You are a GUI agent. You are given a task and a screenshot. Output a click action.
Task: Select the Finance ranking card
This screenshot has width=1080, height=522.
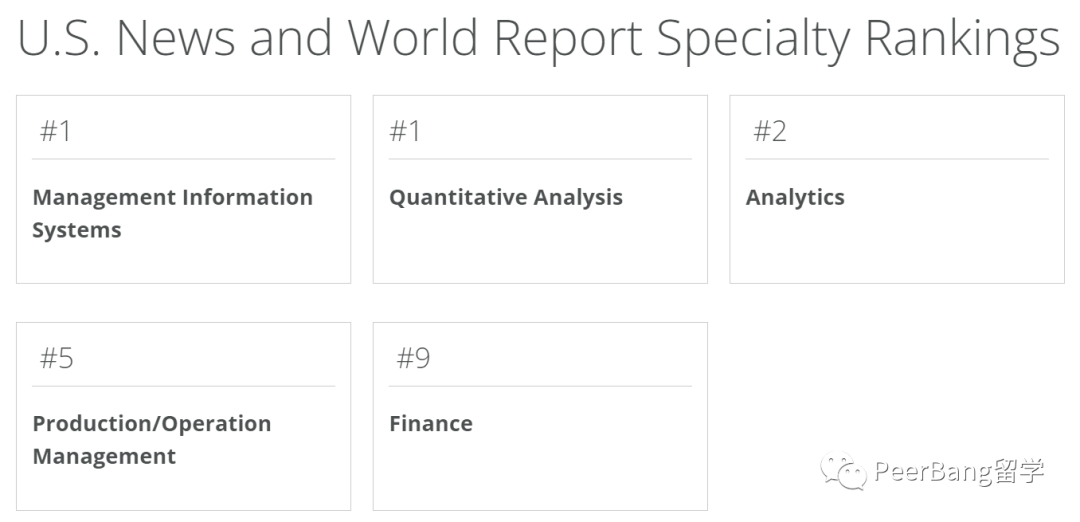[540, 417]
